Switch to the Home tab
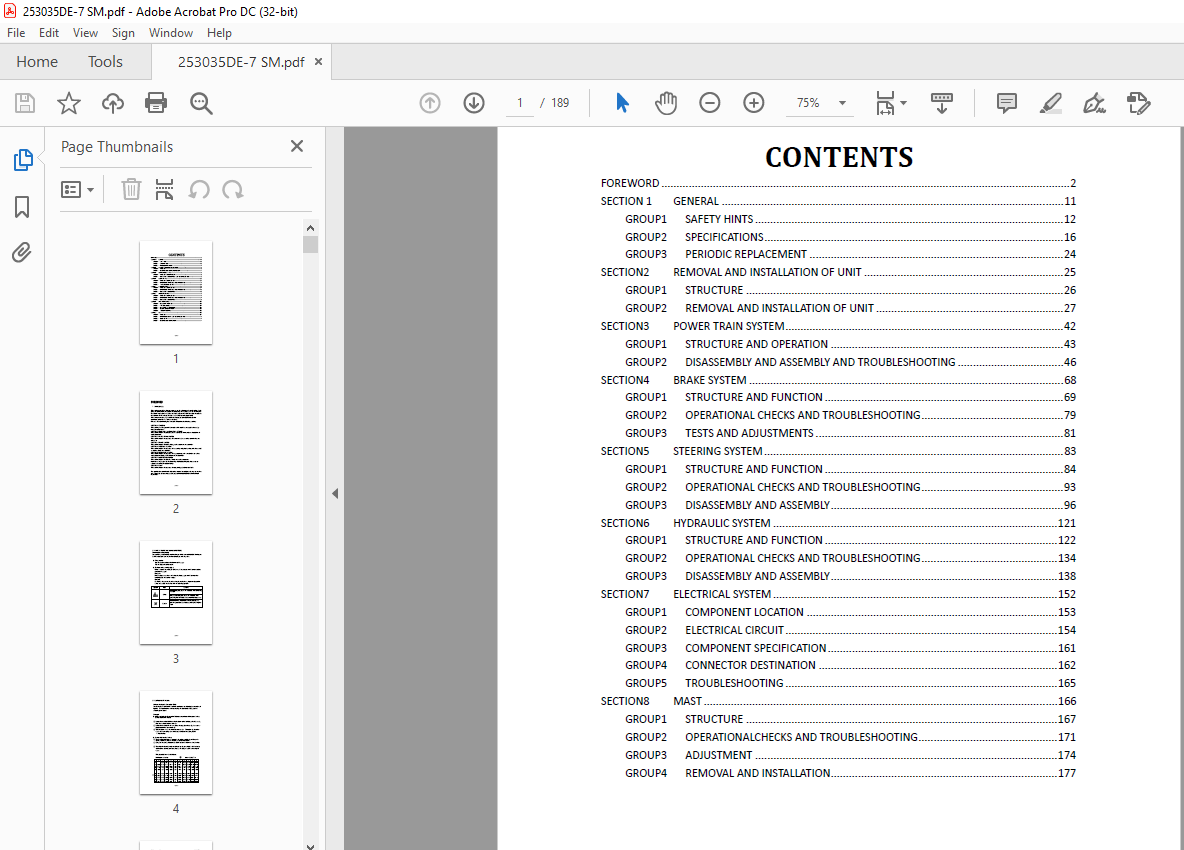 37,62
